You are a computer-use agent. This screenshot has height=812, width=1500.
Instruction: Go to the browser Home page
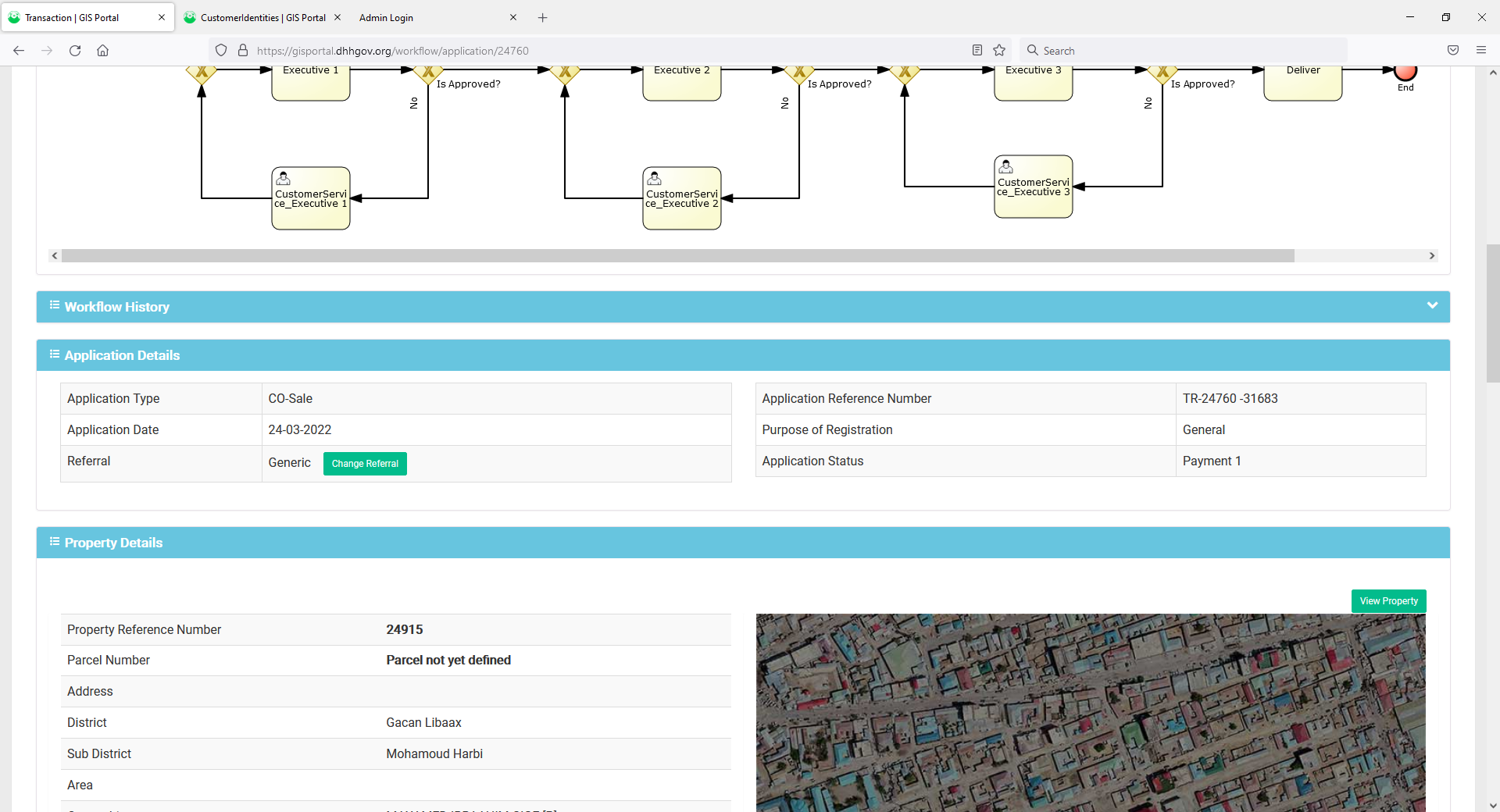click(102, 51)
